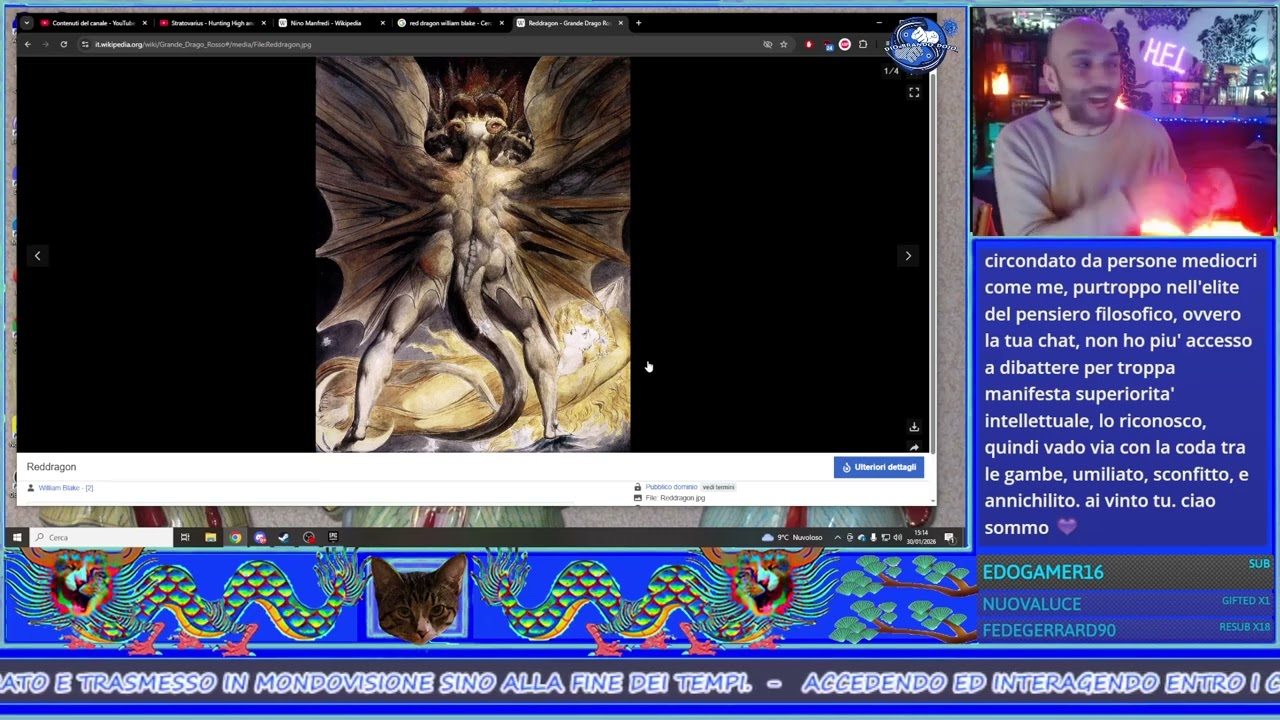Click the taskbar clock showing 15:14
1280x720 pixels.
[920, 538]
